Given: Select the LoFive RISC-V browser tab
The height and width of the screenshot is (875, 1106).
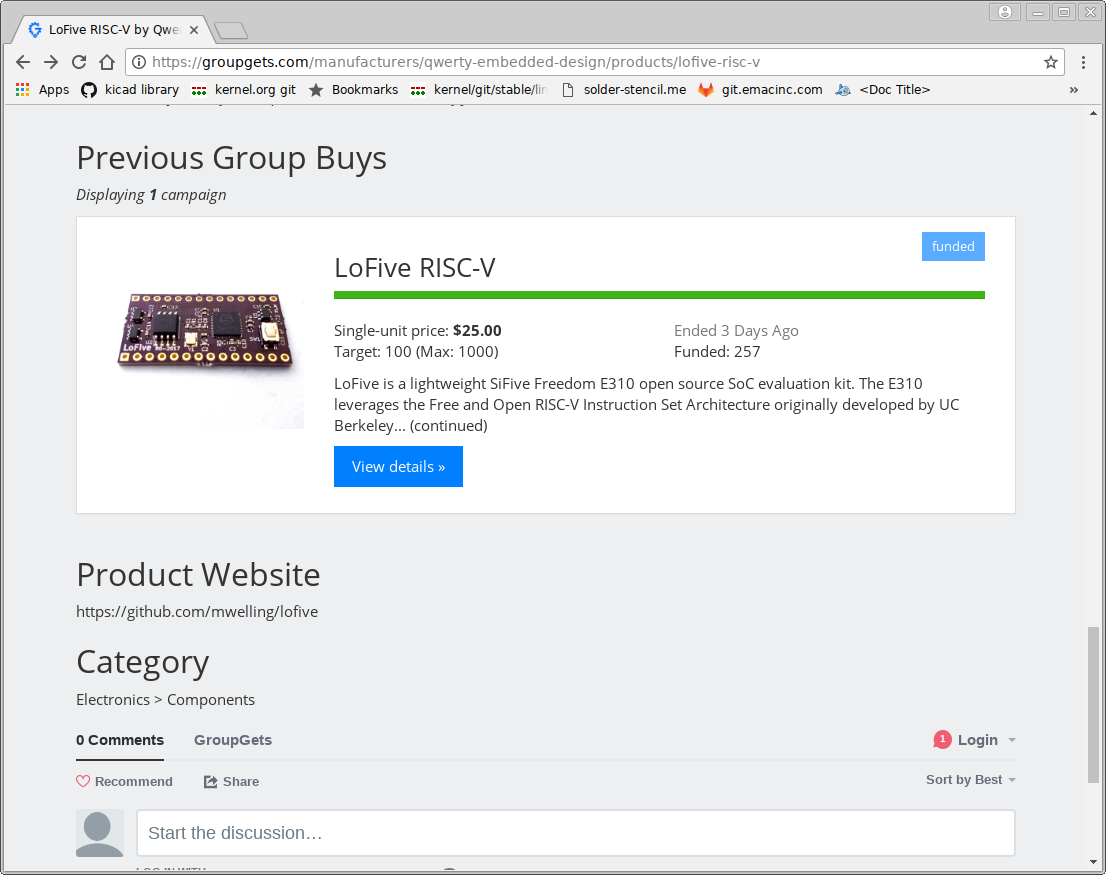Looking at the screenshot, I should (x=113, y=30).
